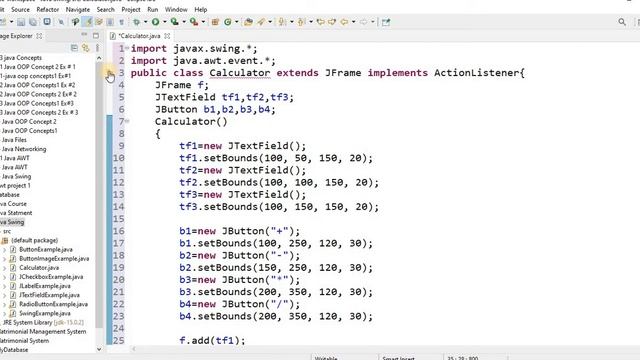Expand Calculator.java tree node arrow
The height and width of the screenshot is (360, 640).
click(x=4, y=268)
